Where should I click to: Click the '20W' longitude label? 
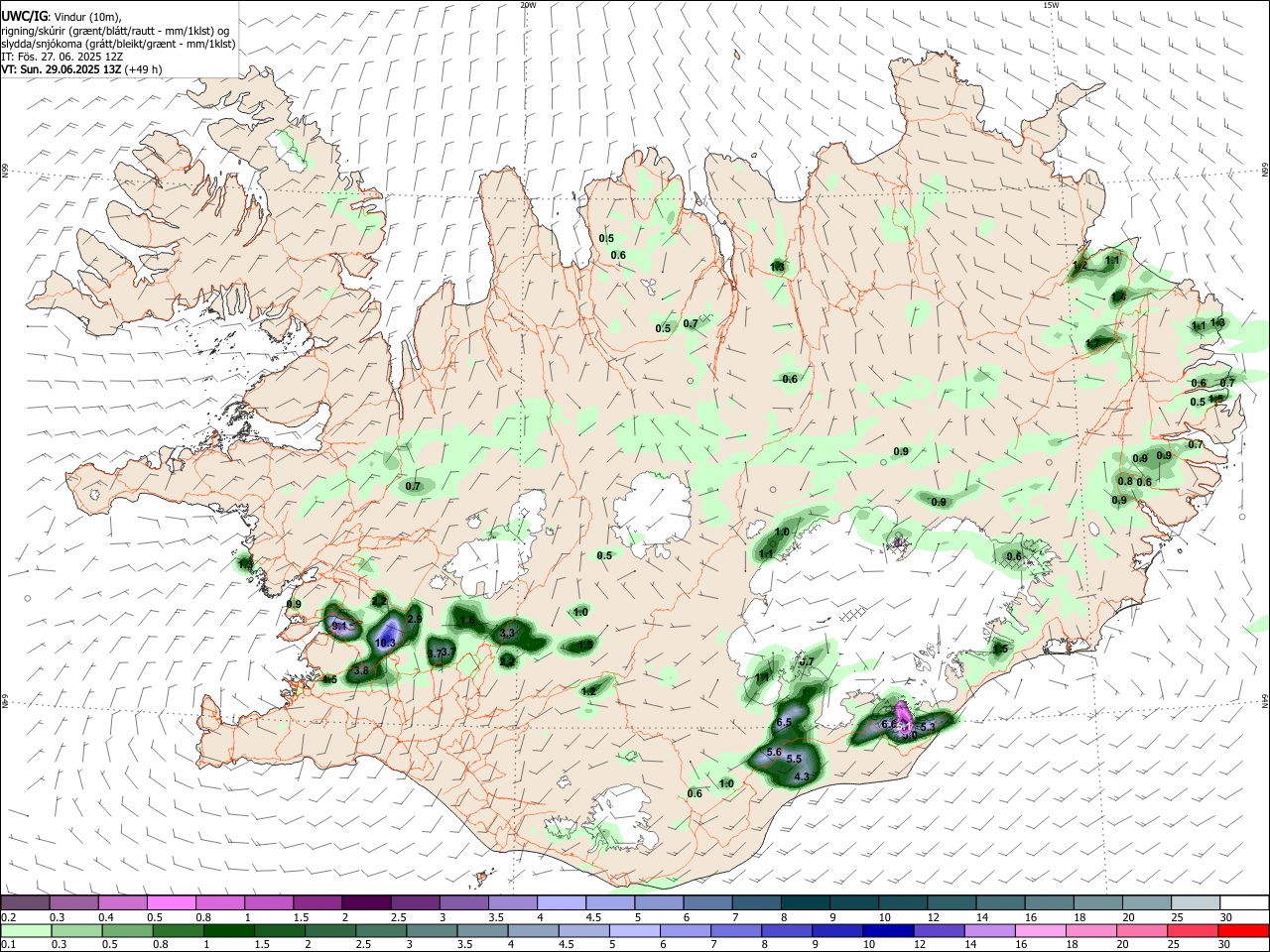tap(528, 5)
